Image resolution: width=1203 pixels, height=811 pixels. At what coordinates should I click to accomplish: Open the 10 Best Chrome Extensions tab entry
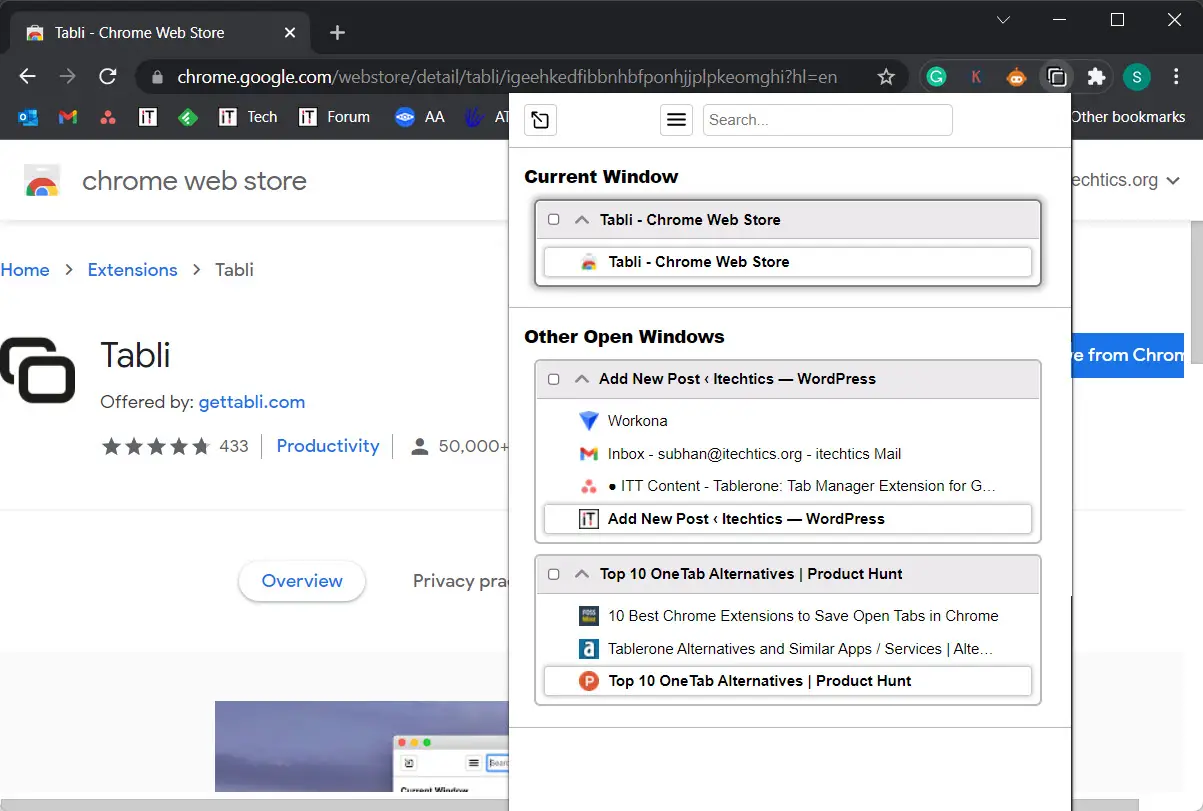[x=788, y=616]
